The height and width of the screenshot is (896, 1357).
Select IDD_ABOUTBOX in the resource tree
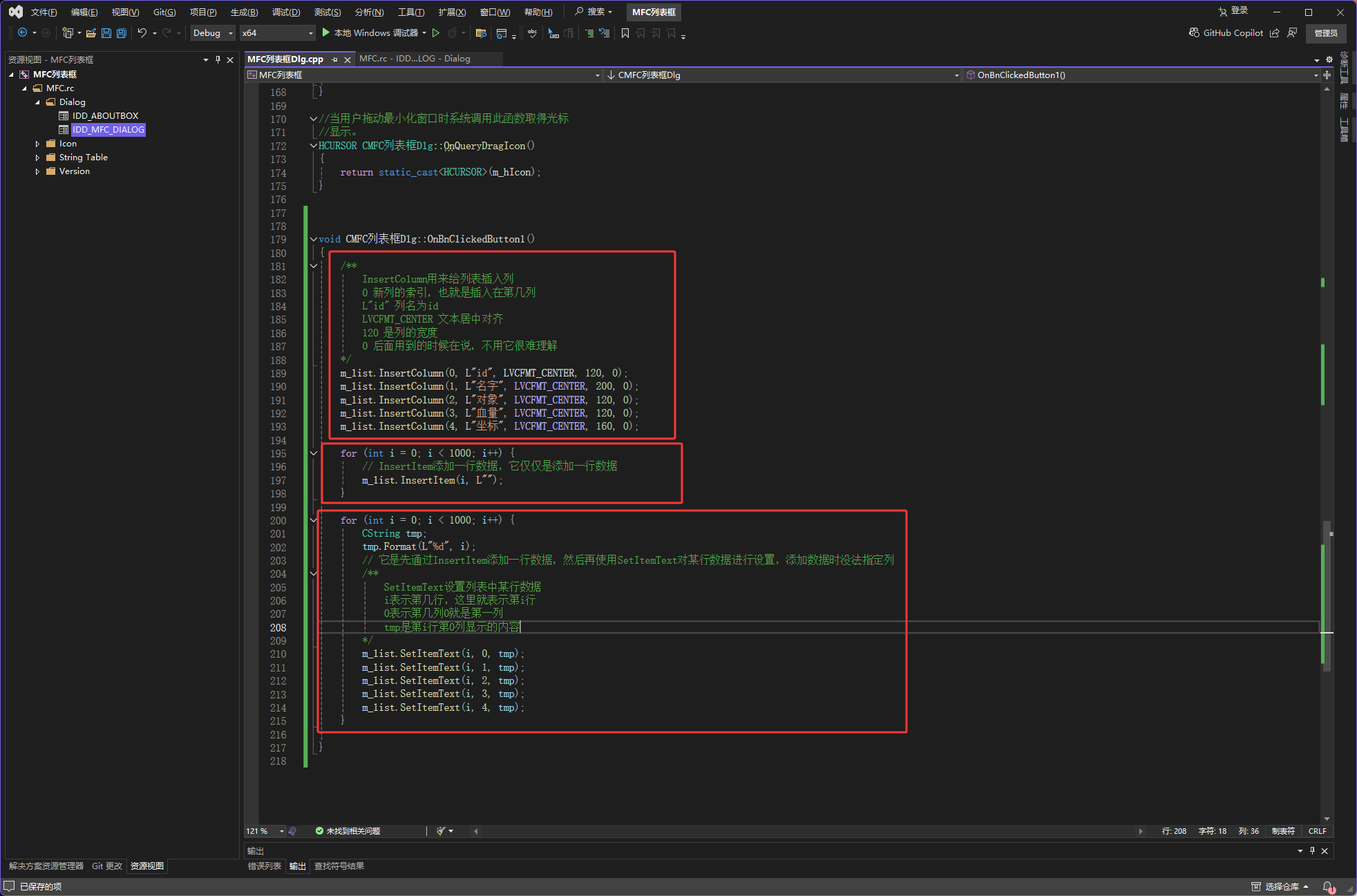click(105, 116)
